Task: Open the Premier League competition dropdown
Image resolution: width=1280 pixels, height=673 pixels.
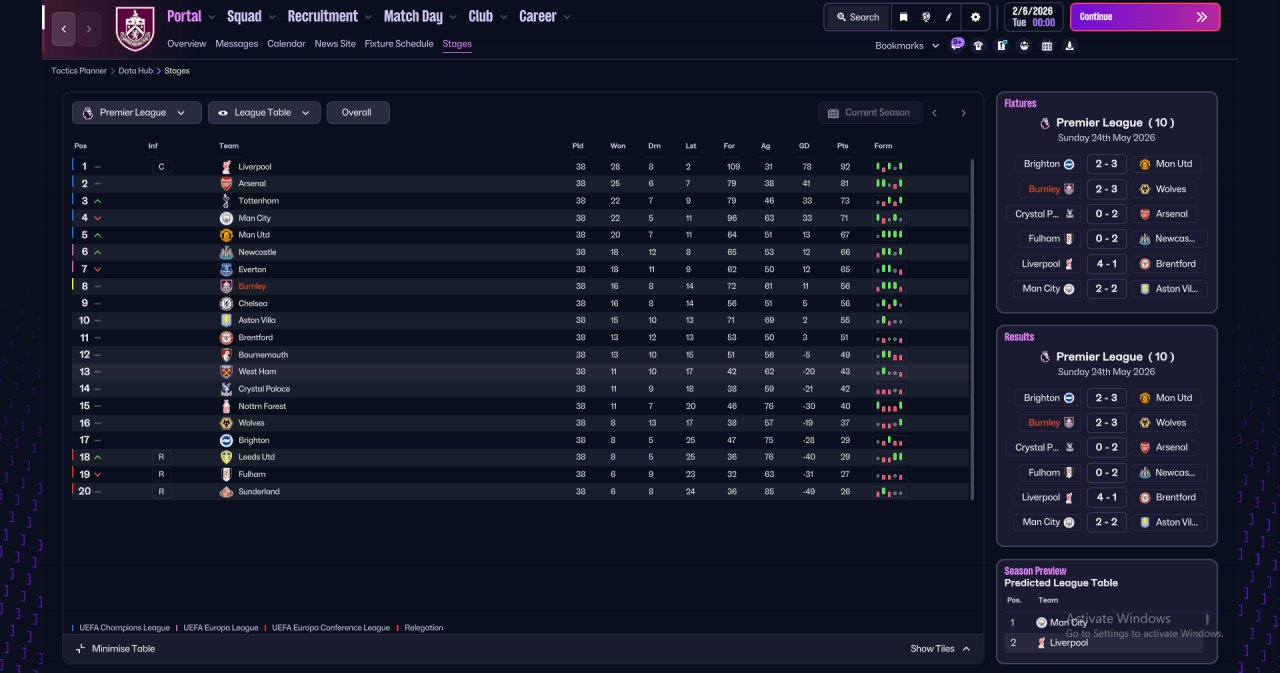Action: point(137,113)
